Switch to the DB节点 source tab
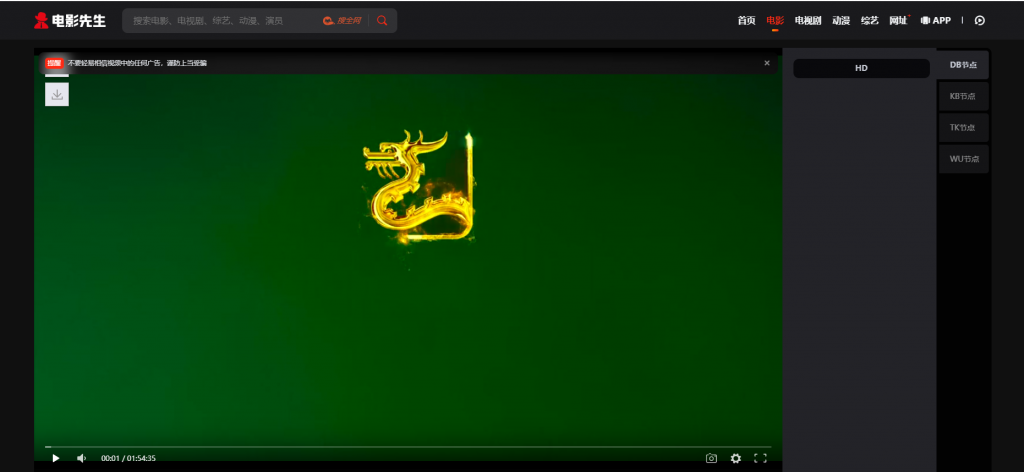The image size is (1024, 472). click(x=963, y=65)
